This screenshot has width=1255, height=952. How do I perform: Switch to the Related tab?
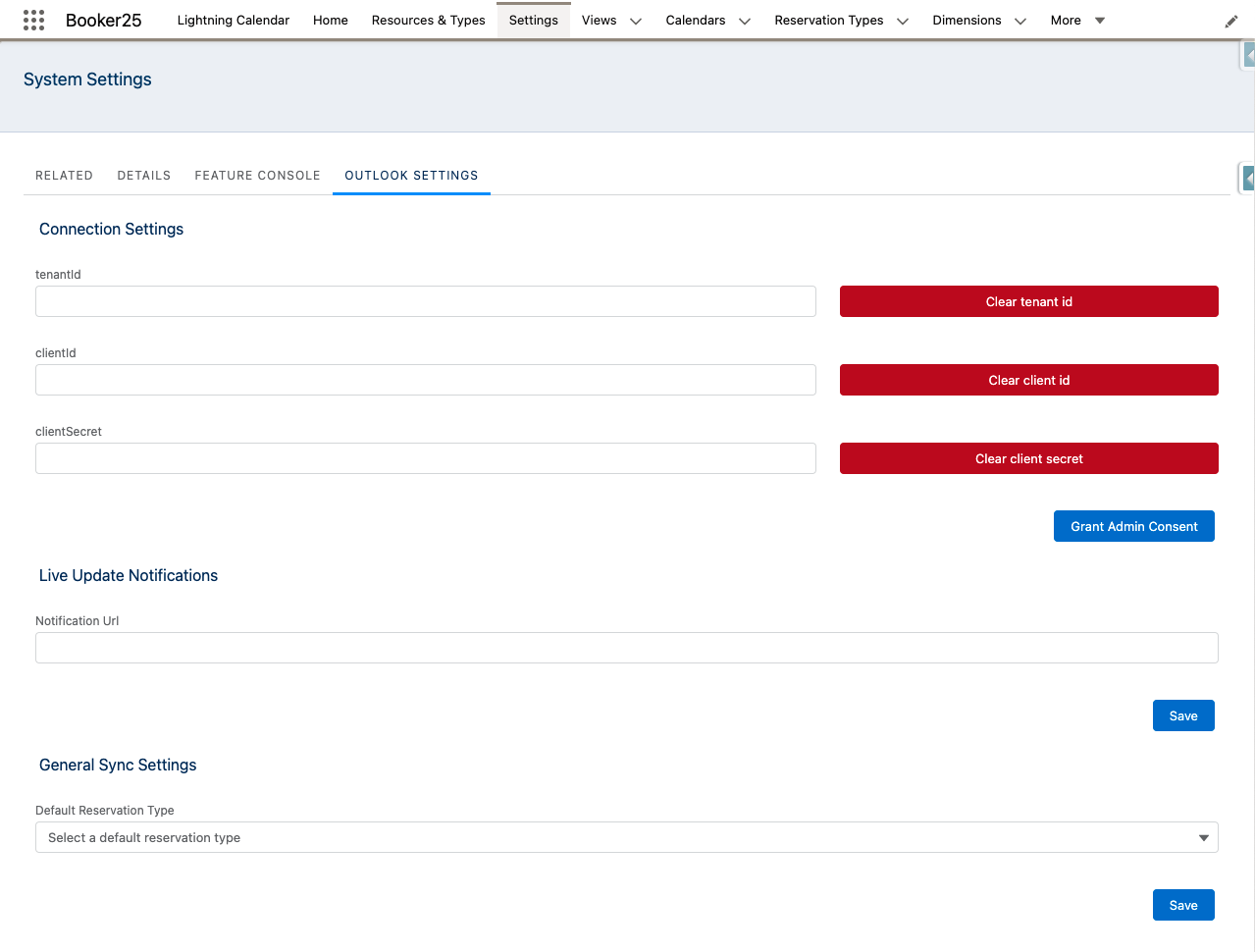(64, 176)
